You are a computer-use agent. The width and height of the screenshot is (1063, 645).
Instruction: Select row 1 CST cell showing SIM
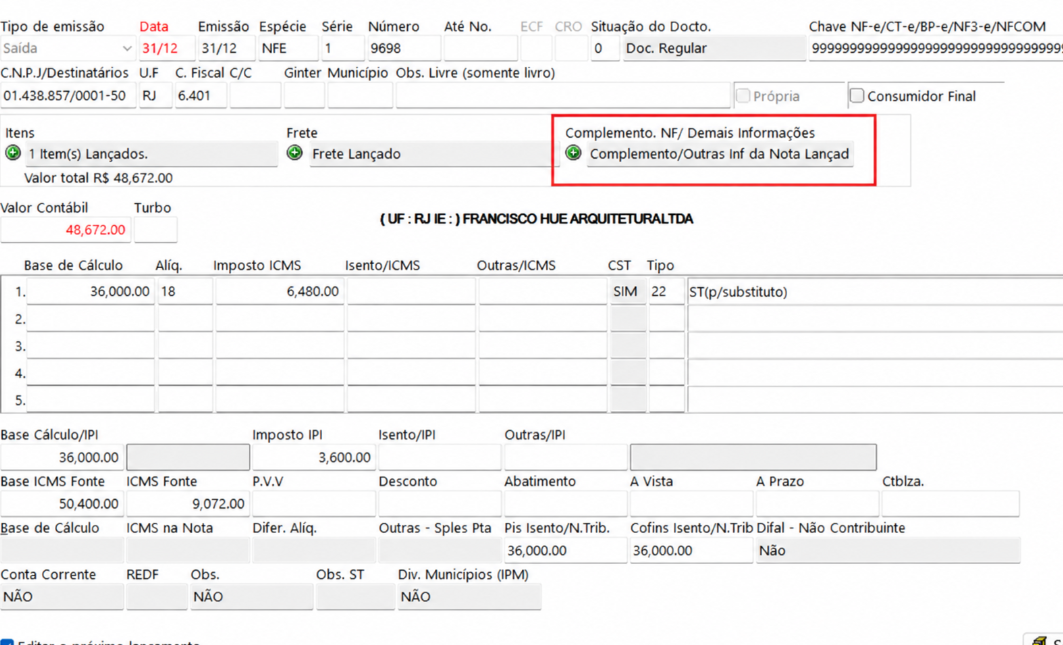[628, 292]
